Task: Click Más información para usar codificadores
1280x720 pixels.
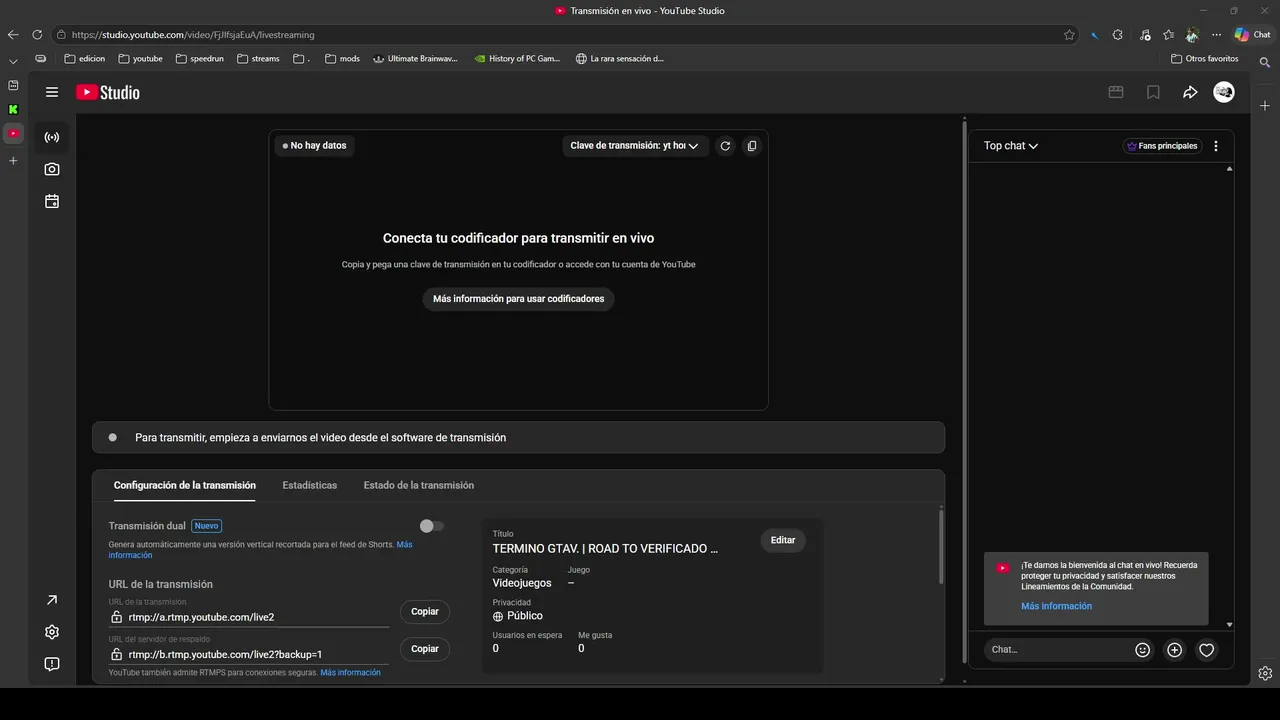Action: coord(518,299)
